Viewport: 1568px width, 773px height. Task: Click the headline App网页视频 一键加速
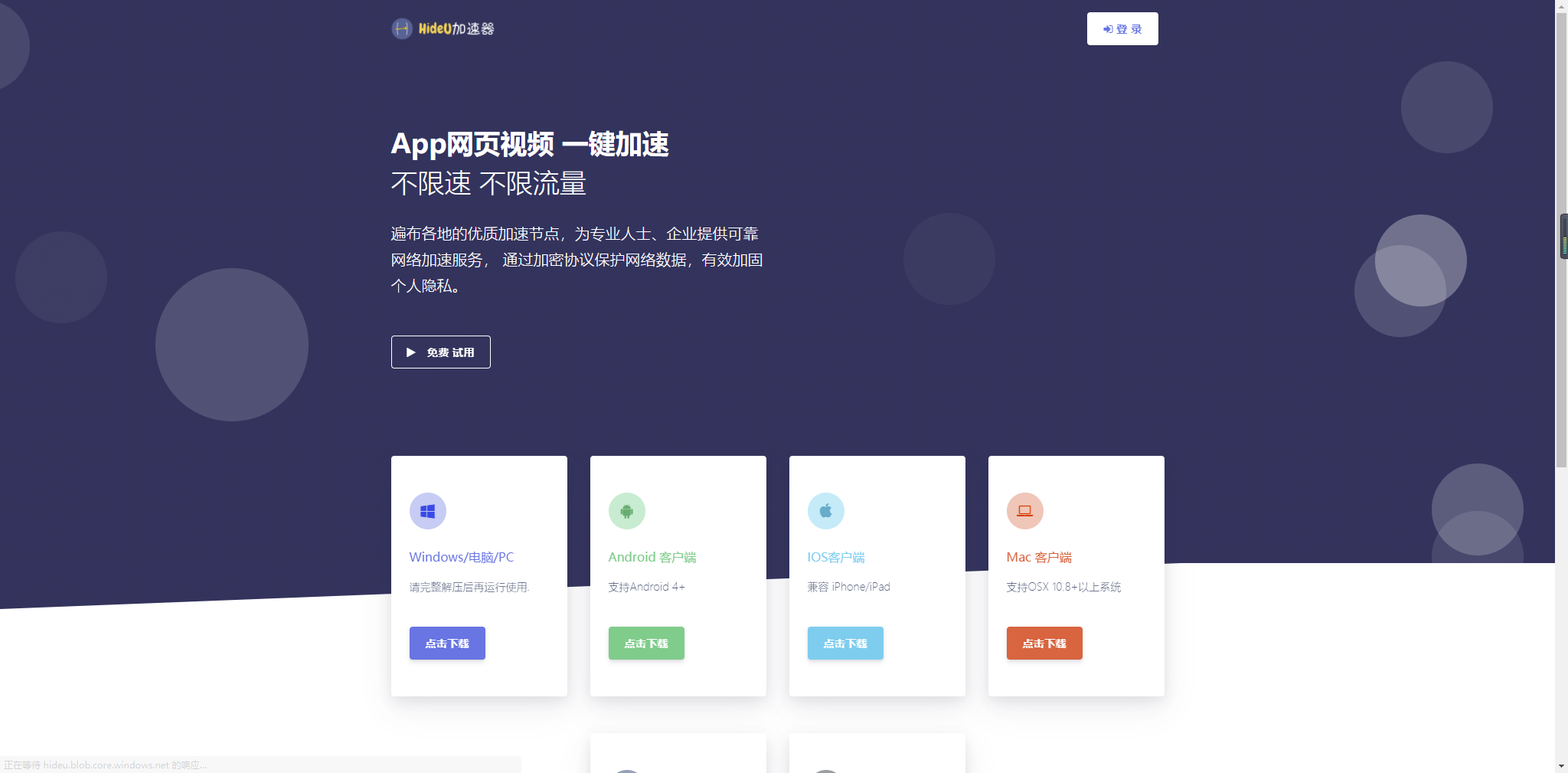(530, 144)
